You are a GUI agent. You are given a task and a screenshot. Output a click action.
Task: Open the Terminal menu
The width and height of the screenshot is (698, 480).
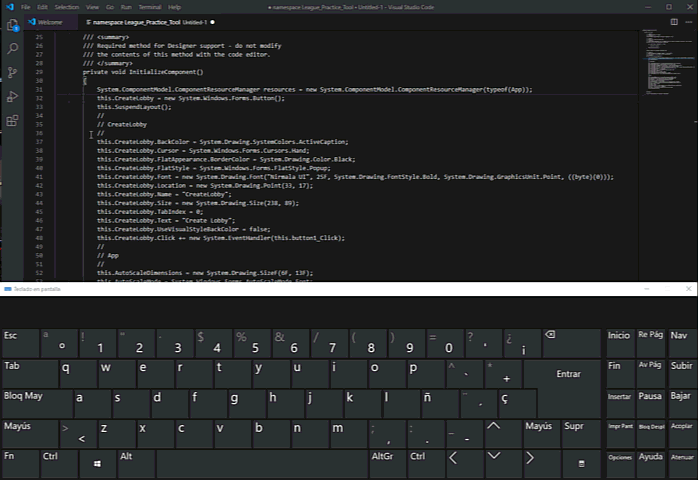tap(150, 6)
